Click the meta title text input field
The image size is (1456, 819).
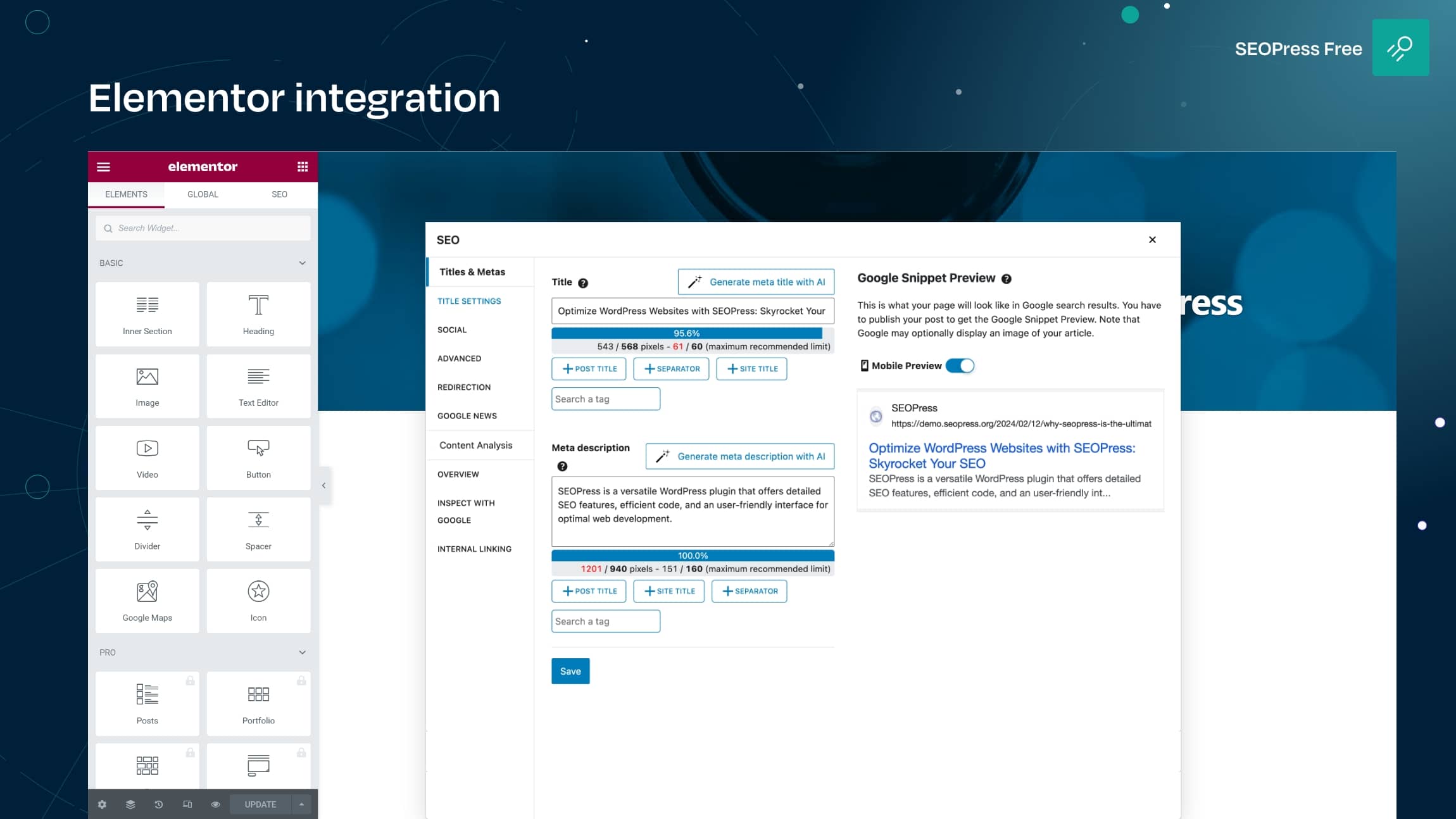click(692, 310)
